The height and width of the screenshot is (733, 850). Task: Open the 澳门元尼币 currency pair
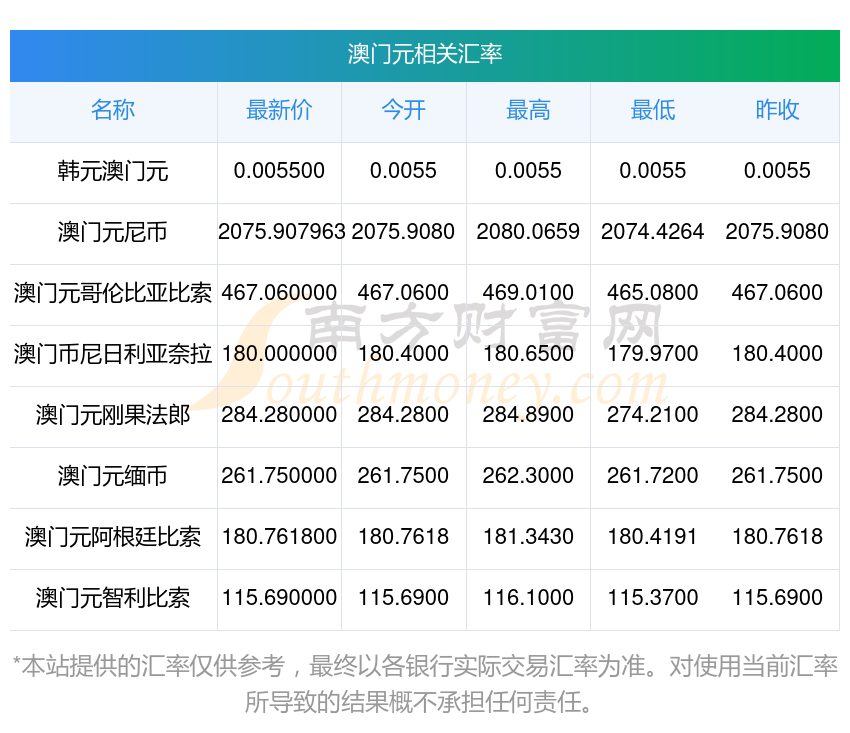click(x=113, y=232)
